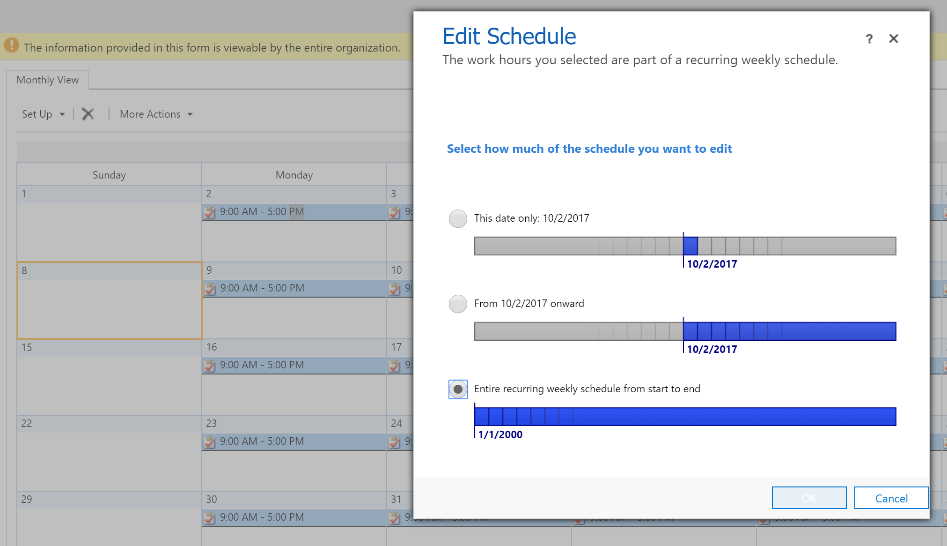This screenshot has height=546, width=947.
Task: Click work hours icon on Monday 9
Action: coord(210,288)
